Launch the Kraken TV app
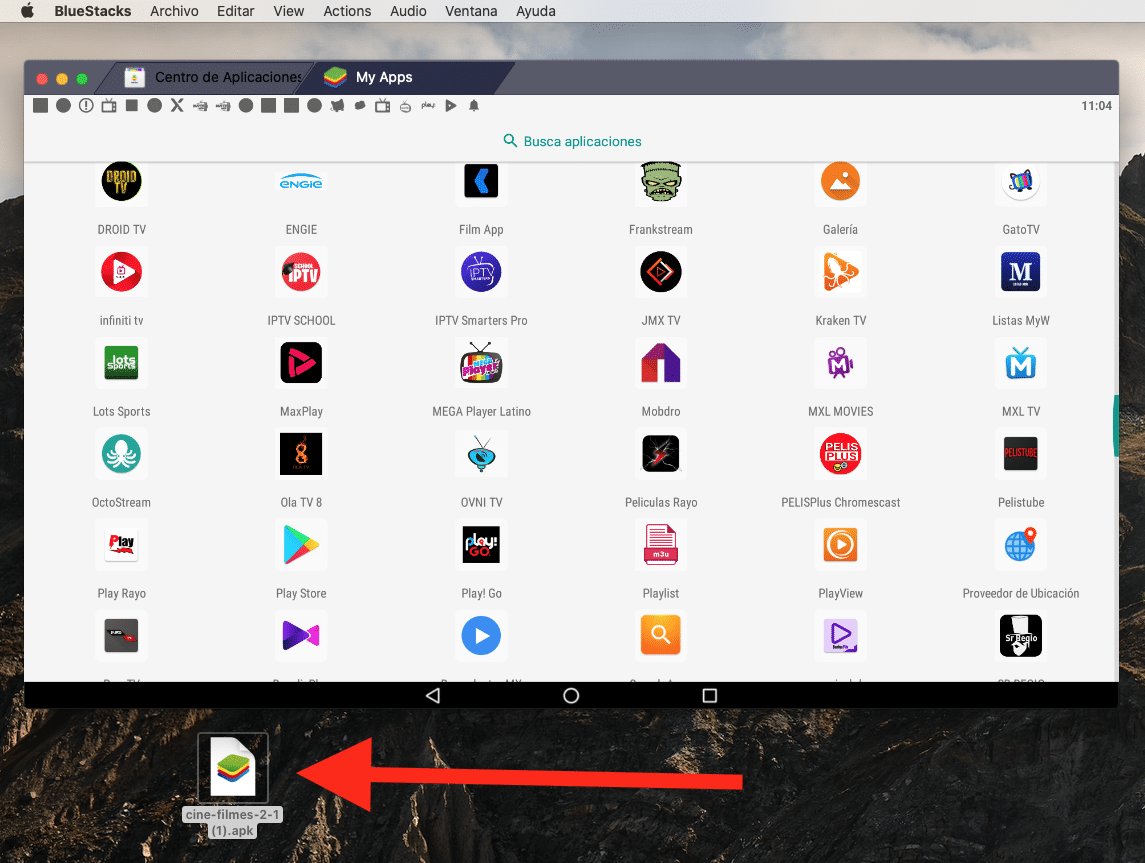Screen dimensions: 1145x863 840,272
